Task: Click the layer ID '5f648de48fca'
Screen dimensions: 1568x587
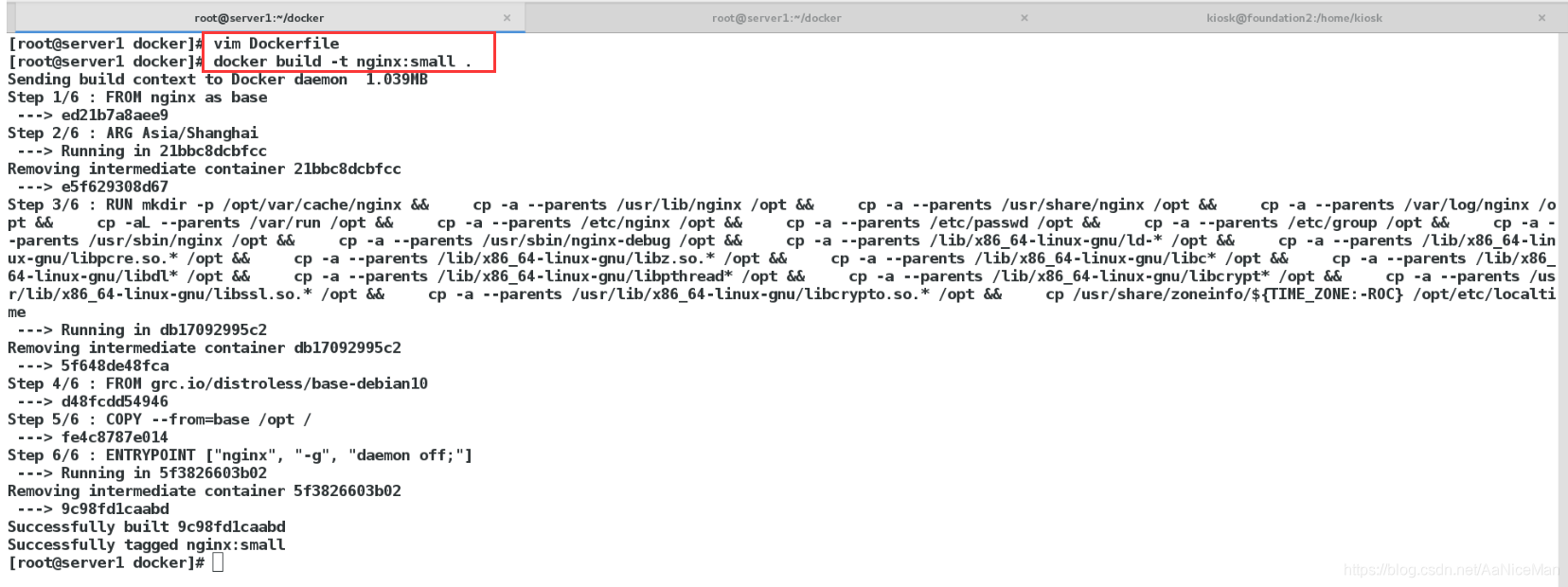Action: point(115,366)
